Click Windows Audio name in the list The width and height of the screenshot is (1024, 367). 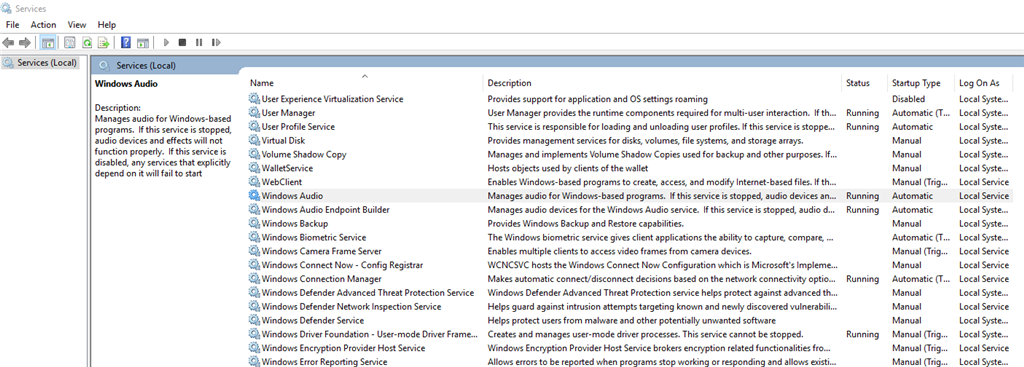tap(292, 196)
